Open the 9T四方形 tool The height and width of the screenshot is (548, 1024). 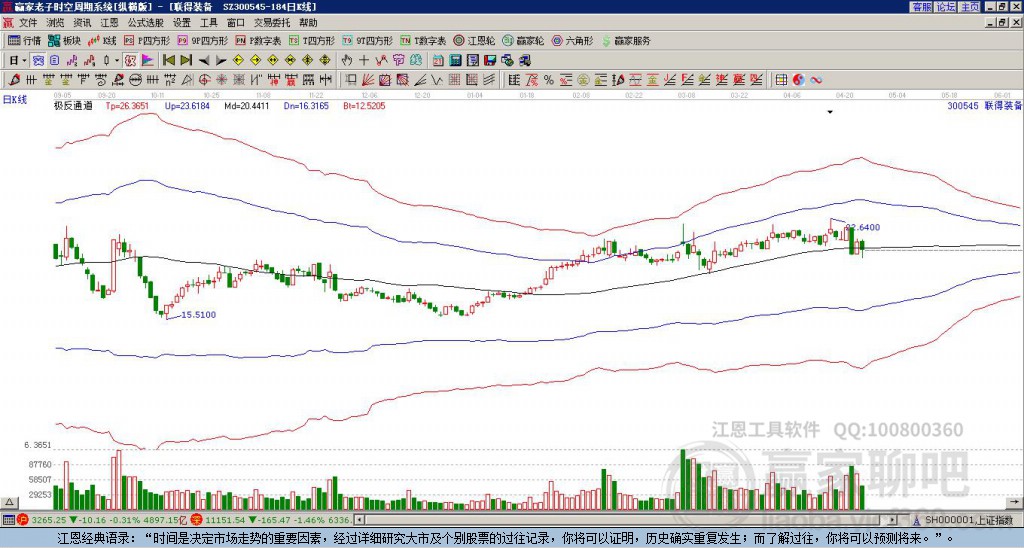click(368, 40)
